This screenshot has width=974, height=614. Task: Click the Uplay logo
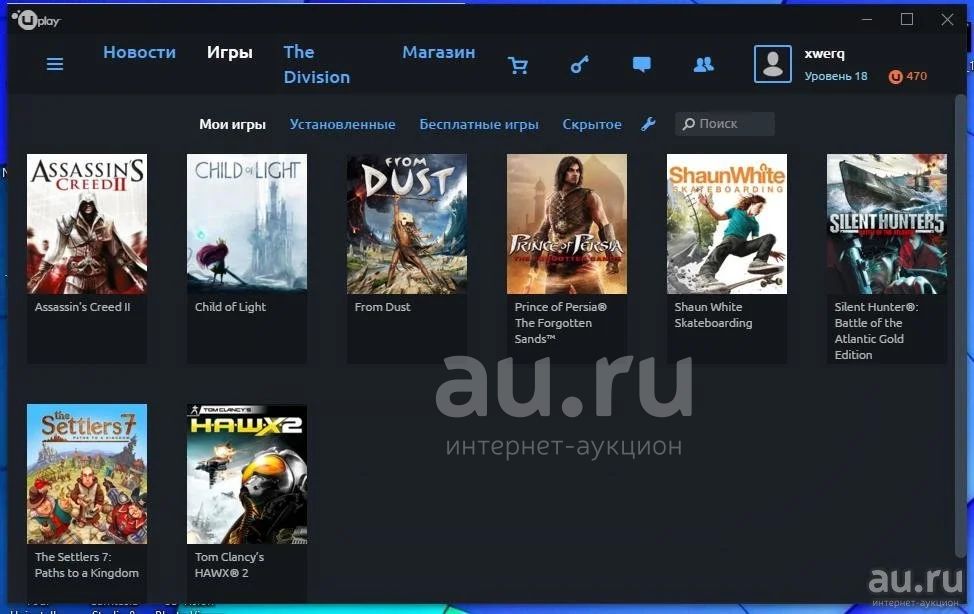click(36, 21)
